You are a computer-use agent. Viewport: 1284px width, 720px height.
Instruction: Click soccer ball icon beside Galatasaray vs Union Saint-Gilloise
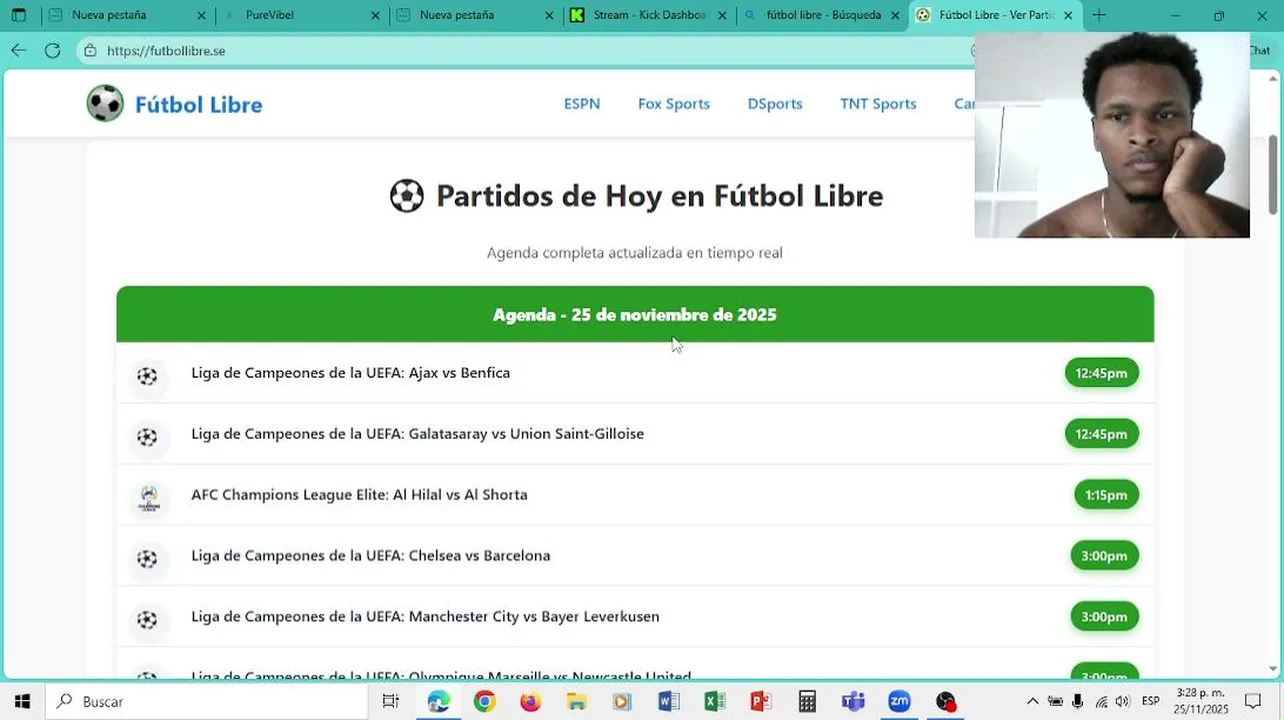click(148, 437)
